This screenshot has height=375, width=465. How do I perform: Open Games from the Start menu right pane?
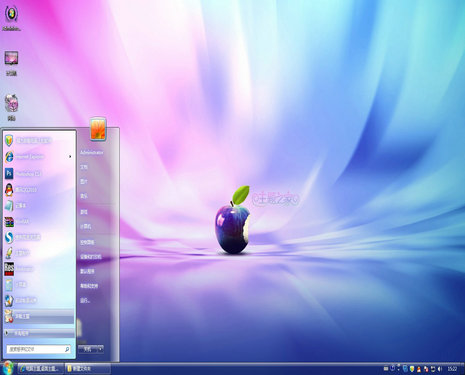click(x=84, y=212)
